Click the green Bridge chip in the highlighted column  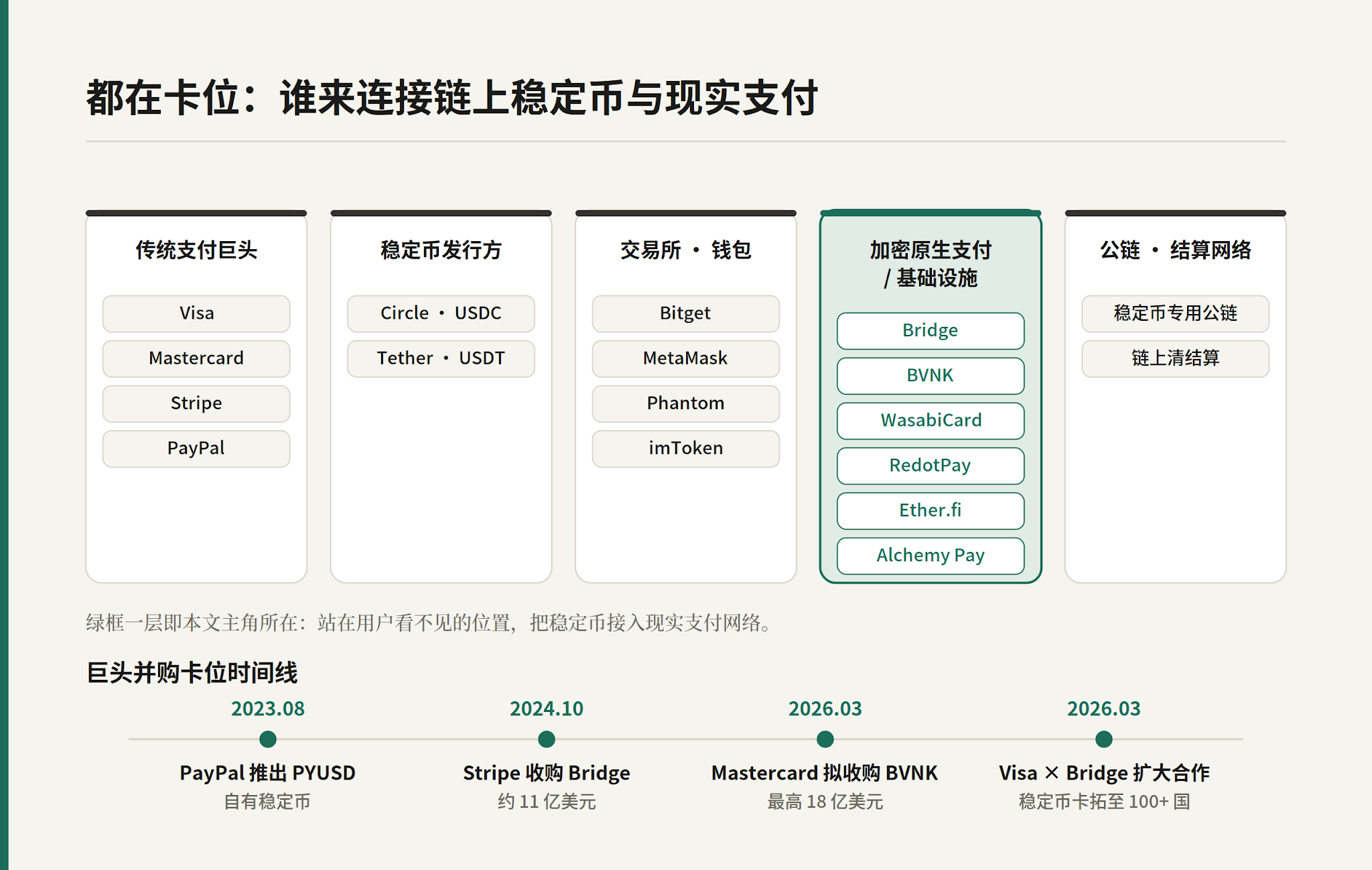(931, 331)
